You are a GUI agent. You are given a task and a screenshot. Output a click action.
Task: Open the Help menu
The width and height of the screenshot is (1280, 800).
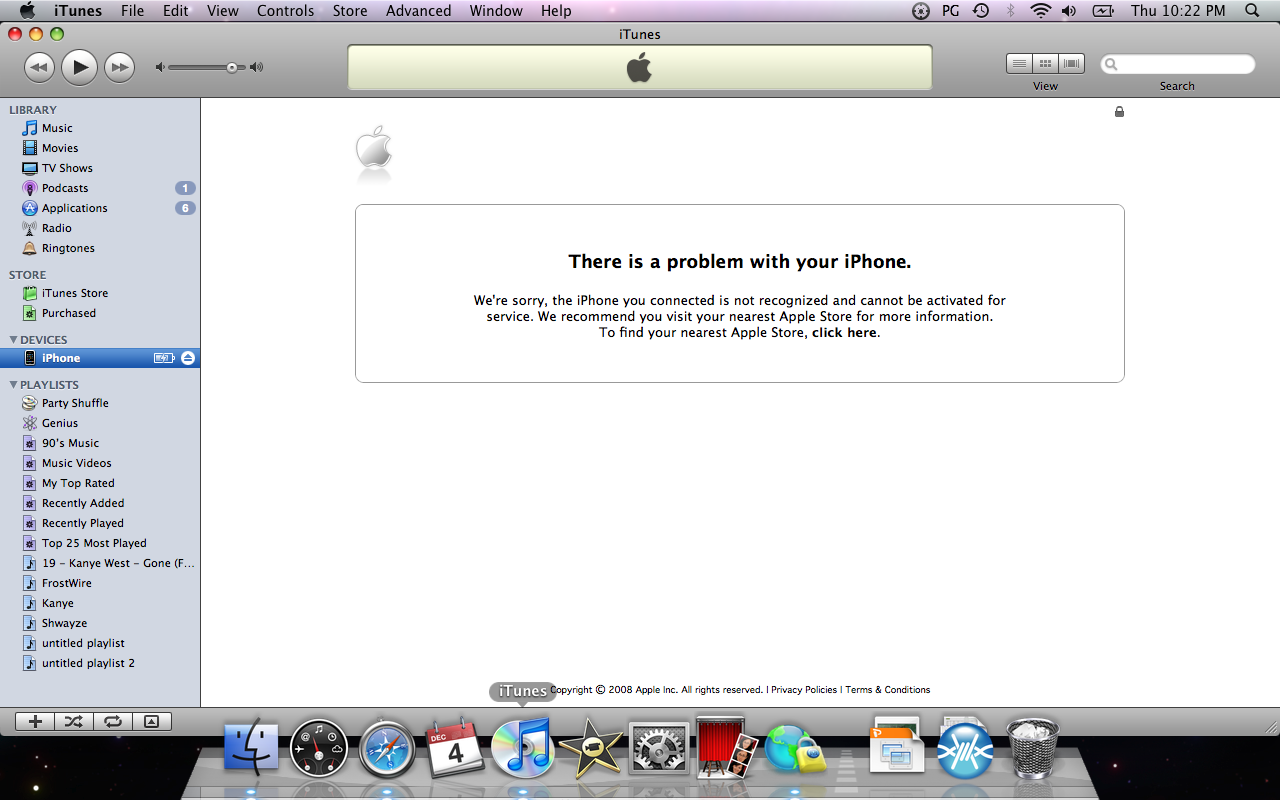(x=556, y=11)
